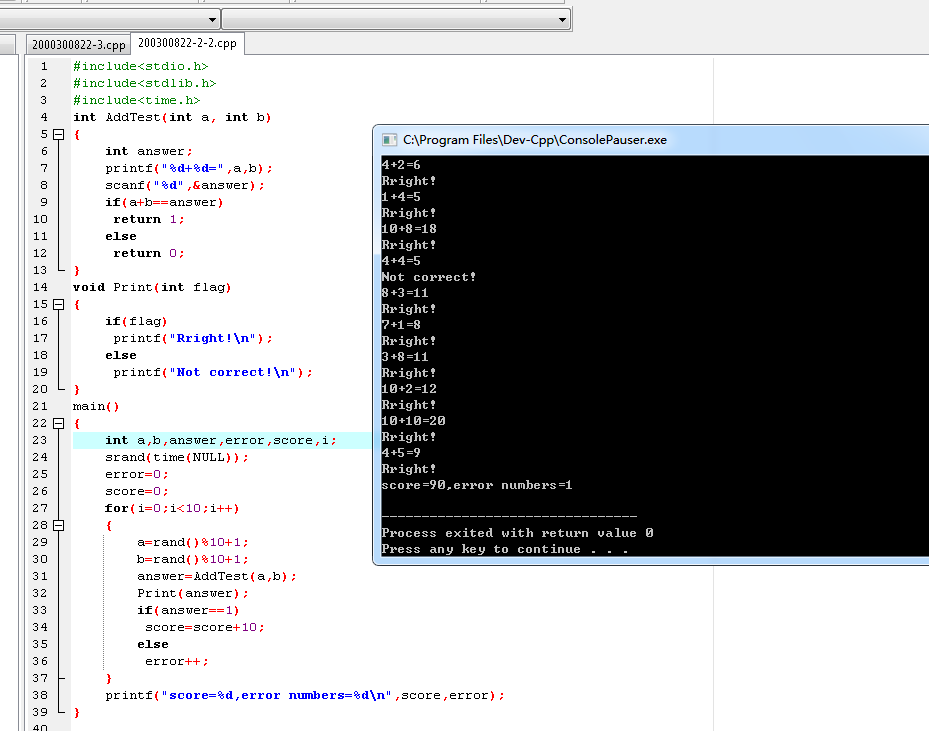Click 'Process exited with return value 0' text
Viewport: 929px width, 731px height.
[517, 533]
